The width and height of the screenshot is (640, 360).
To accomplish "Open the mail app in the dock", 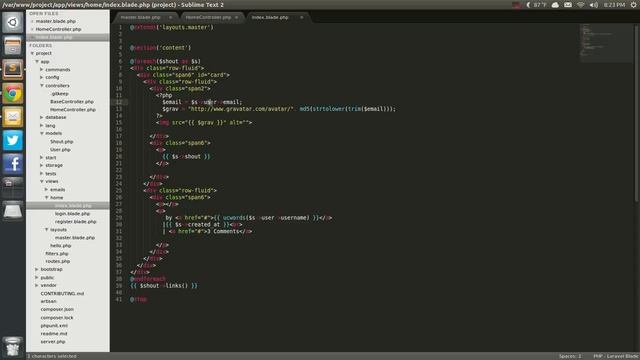I will [x=13, y=117].
